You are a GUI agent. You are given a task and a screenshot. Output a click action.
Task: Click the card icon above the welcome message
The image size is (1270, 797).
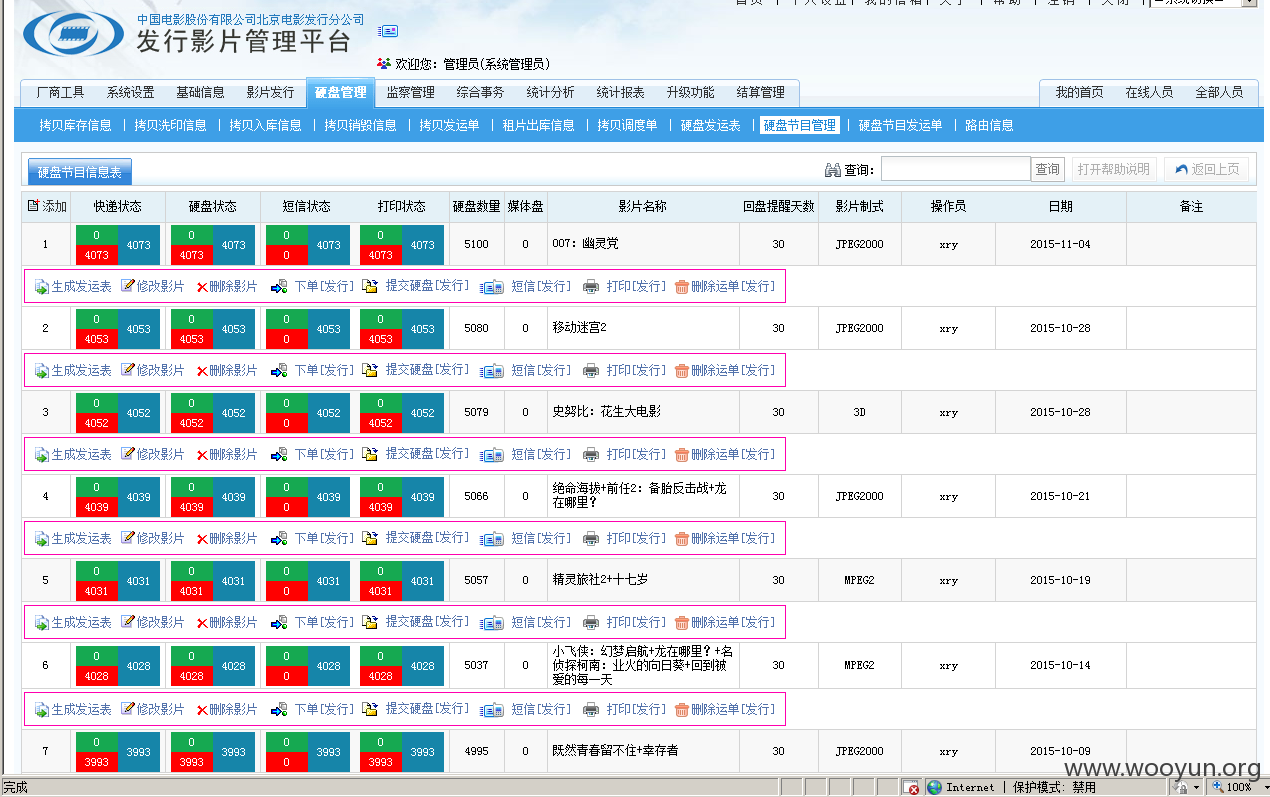pyautogui.click(x=388, y=32)
